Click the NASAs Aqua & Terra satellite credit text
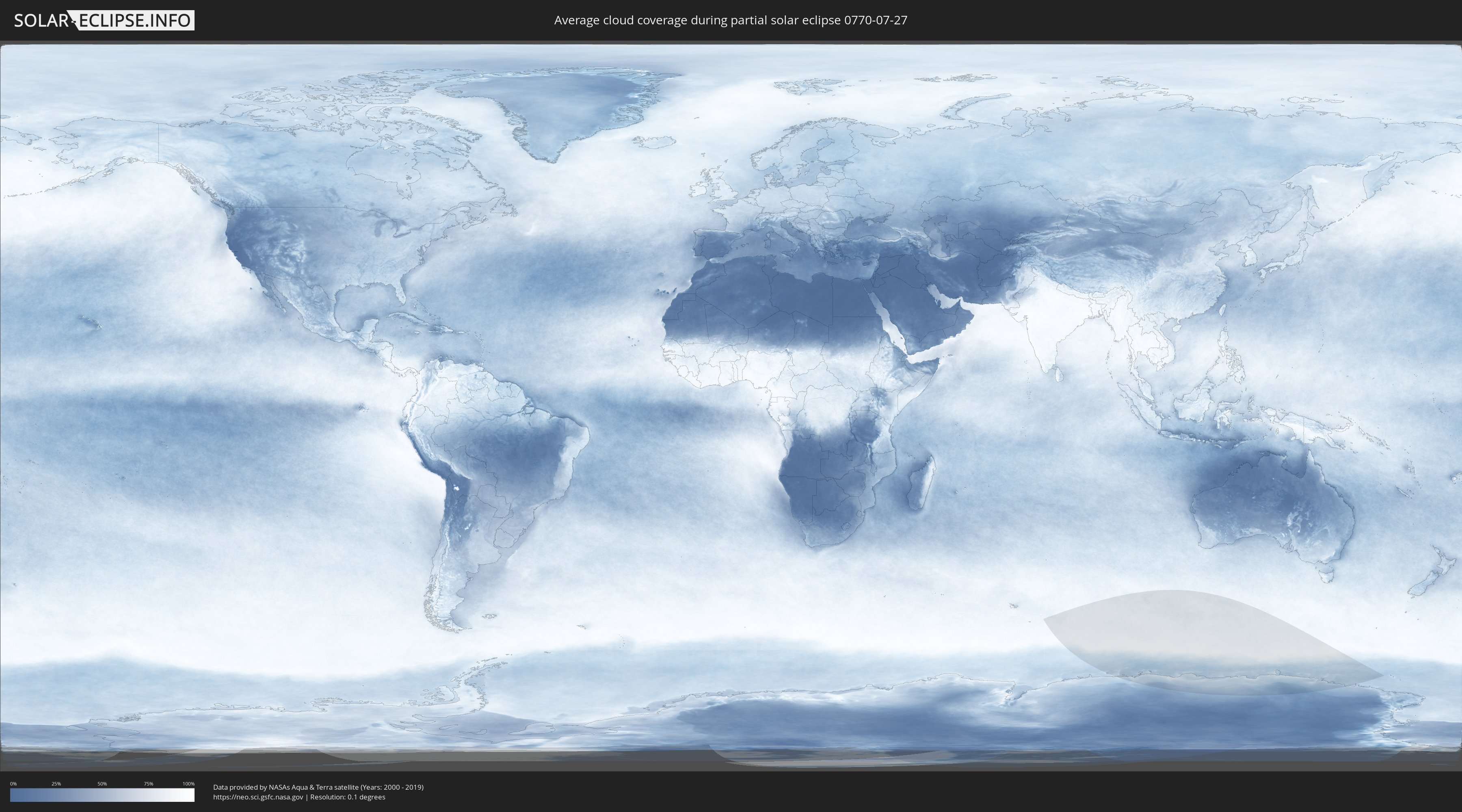Viewport: 1462px width, 812px height. click(318, 787)
